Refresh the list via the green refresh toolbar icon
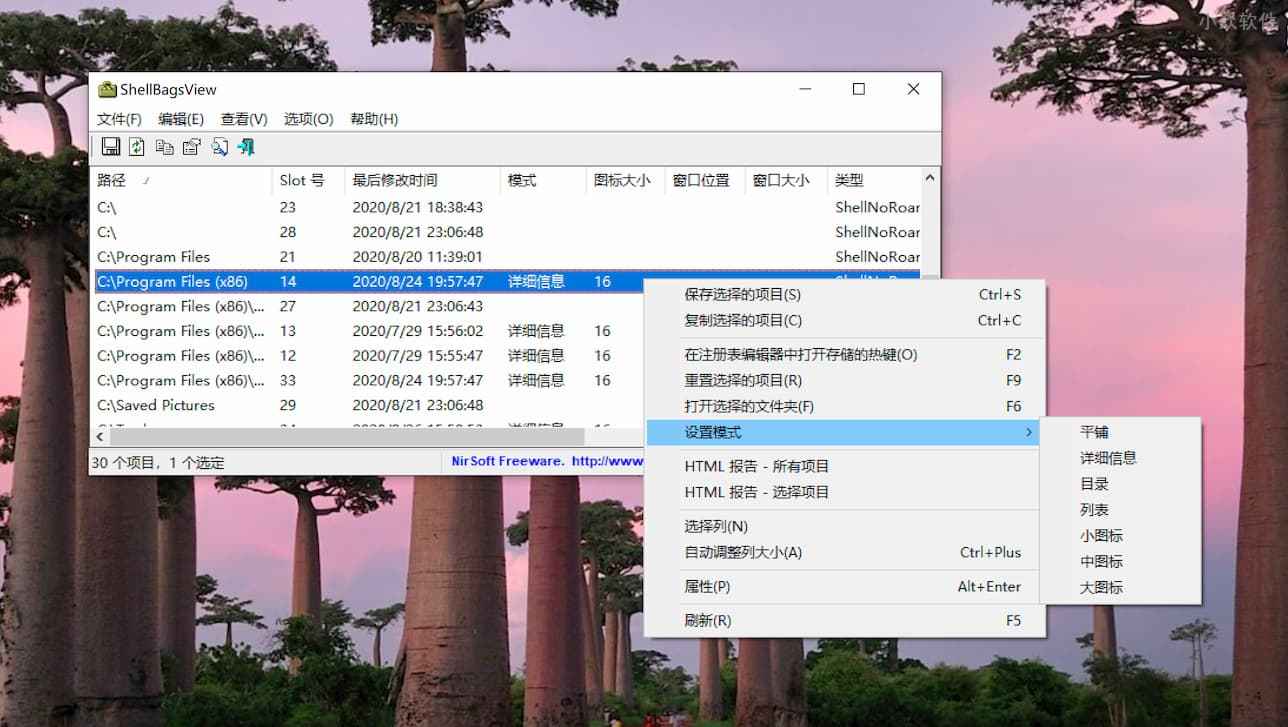1288x727 pixels. [137, 147]
